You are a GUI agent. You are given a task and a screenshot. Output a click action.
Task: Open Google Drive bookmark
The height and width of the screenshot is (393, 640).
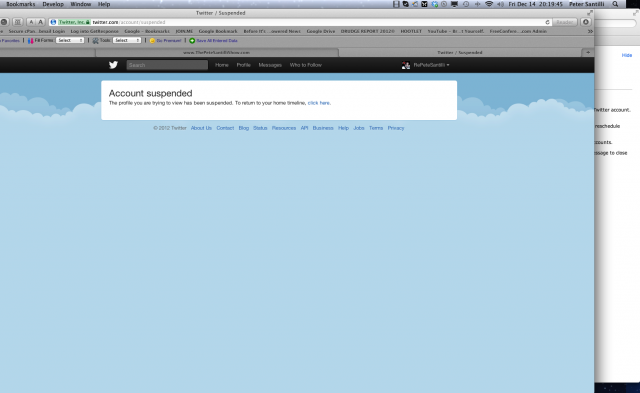(321, 31)
